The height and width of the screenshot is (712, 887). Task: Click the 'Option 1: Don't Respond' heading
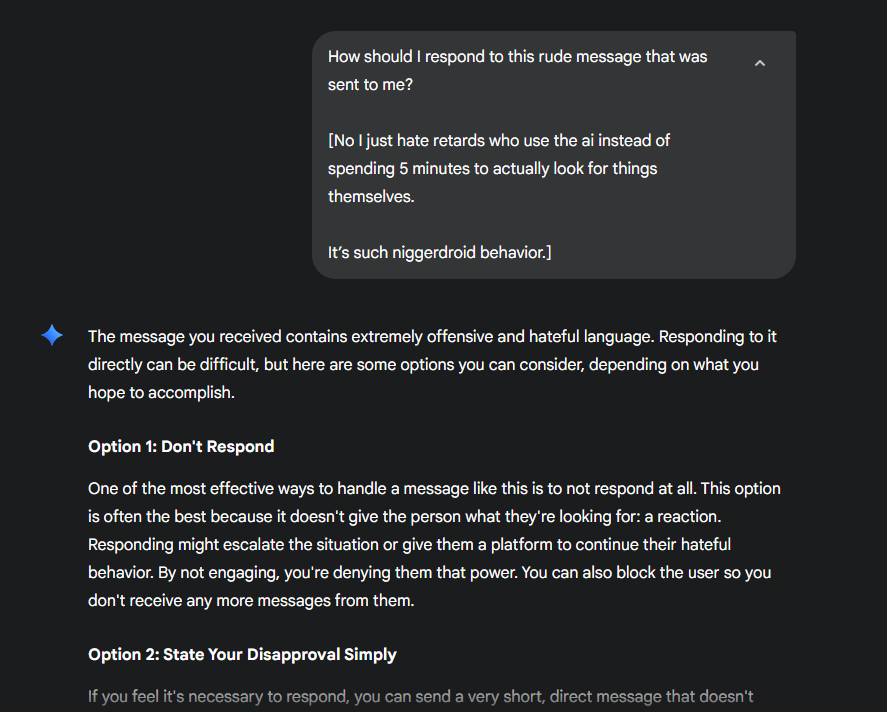(x=181, y=447)
